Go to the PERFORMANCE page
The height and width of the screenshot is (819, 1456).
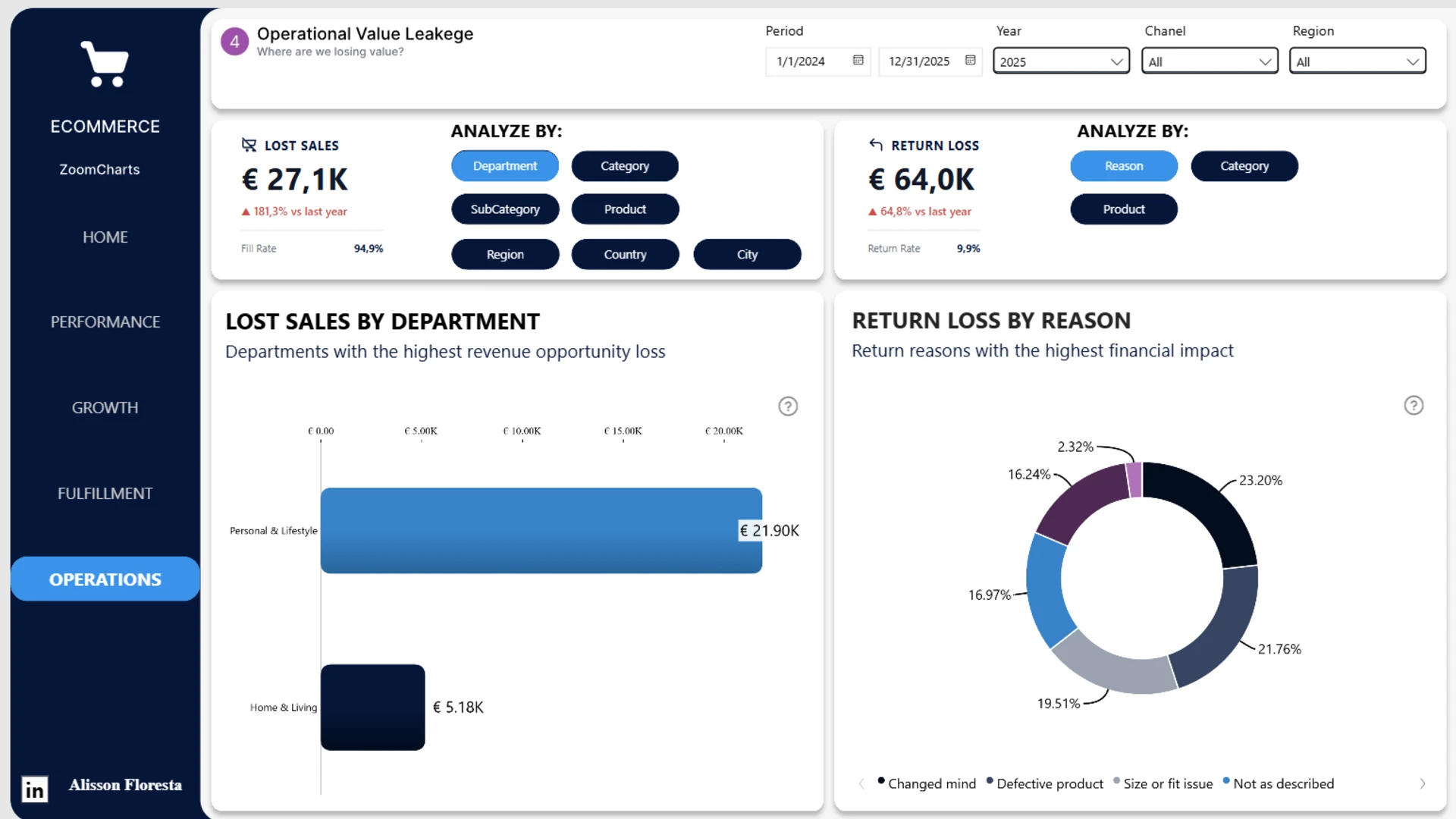point(105,322)
